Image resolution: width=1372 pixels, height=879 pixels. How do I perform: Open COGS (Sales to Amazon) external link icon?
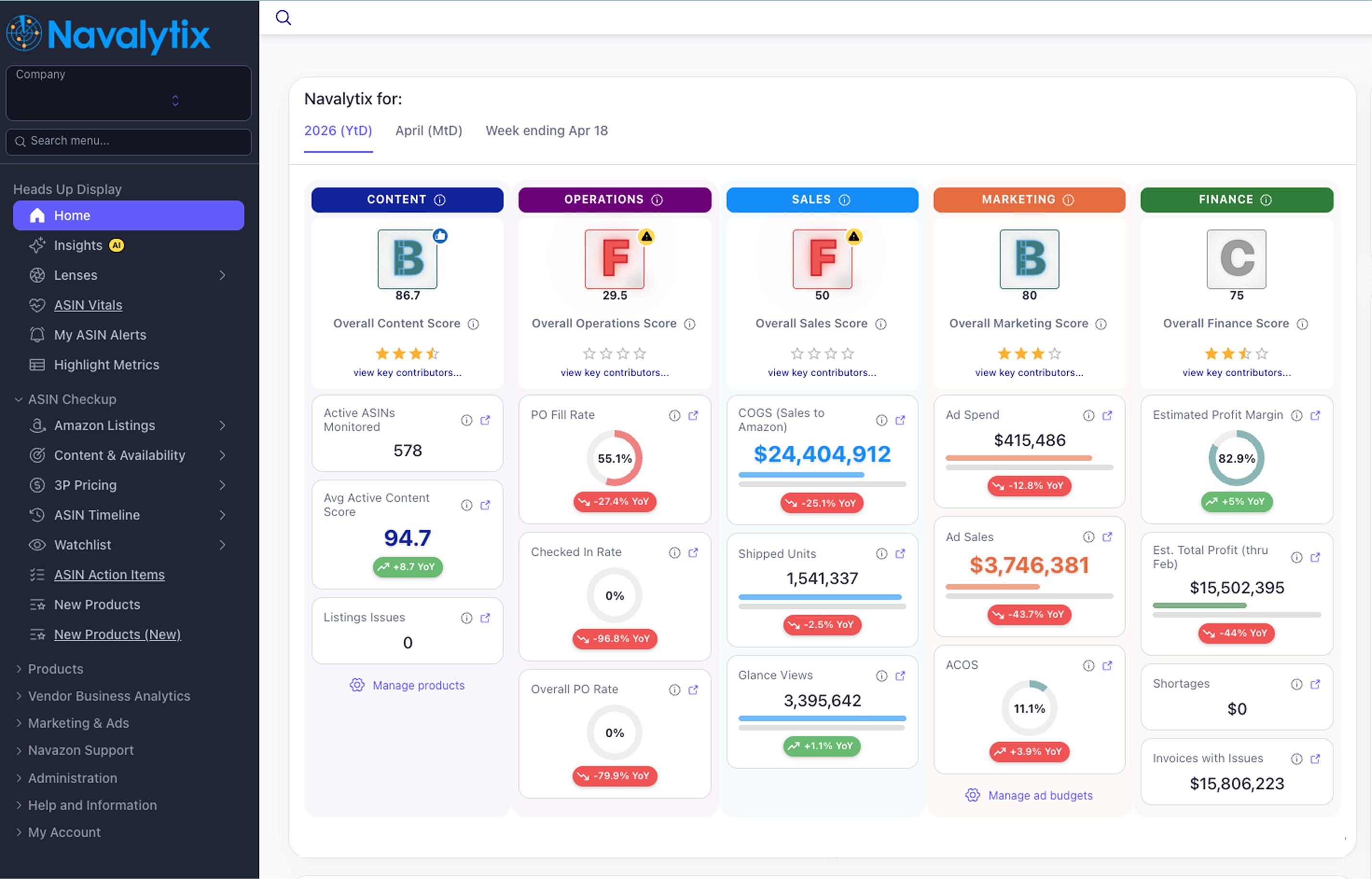pyautogui.click(x=900, y=420)
